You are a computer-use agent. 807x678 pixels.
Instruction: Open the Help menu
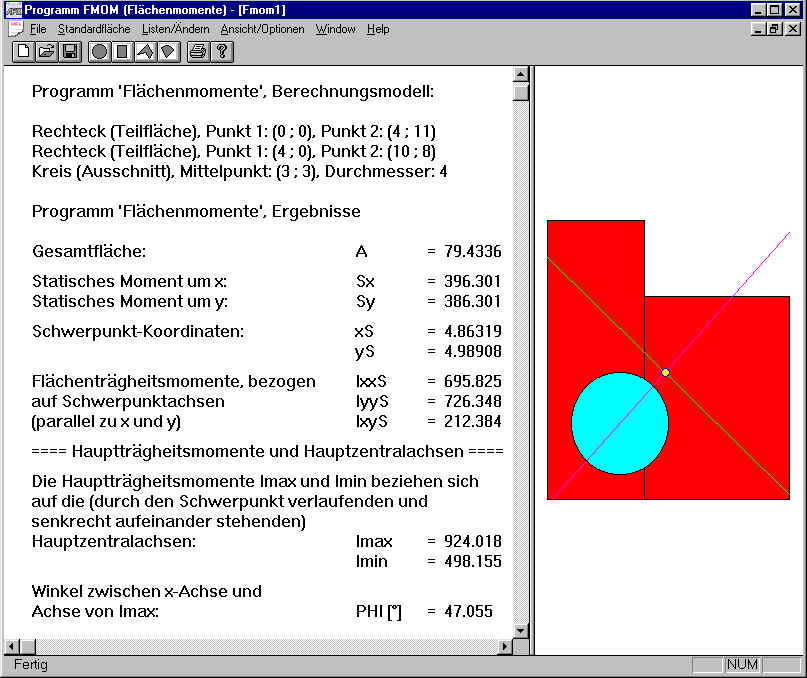coord(378,29)
